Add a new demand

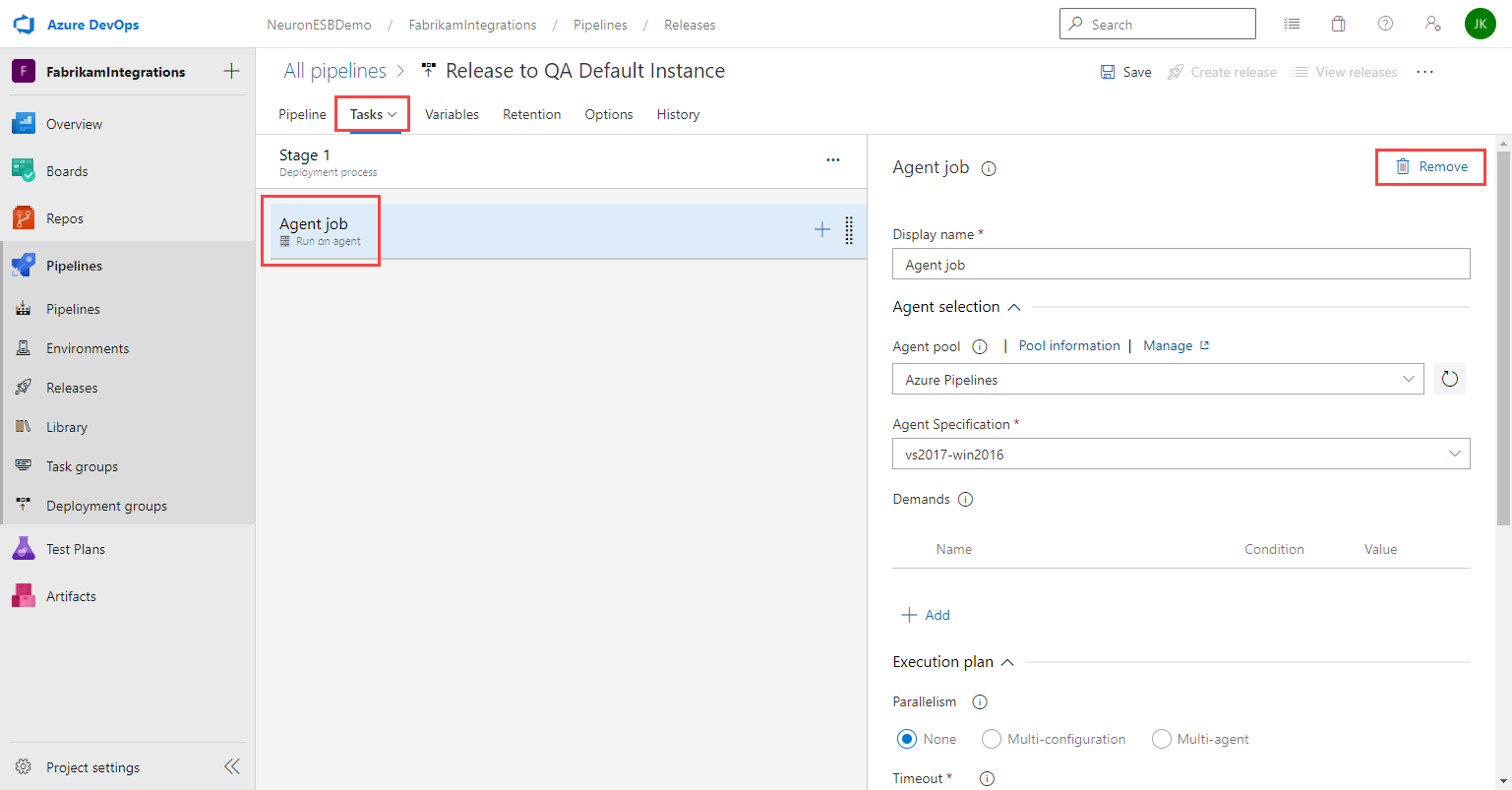coord(926,615)
